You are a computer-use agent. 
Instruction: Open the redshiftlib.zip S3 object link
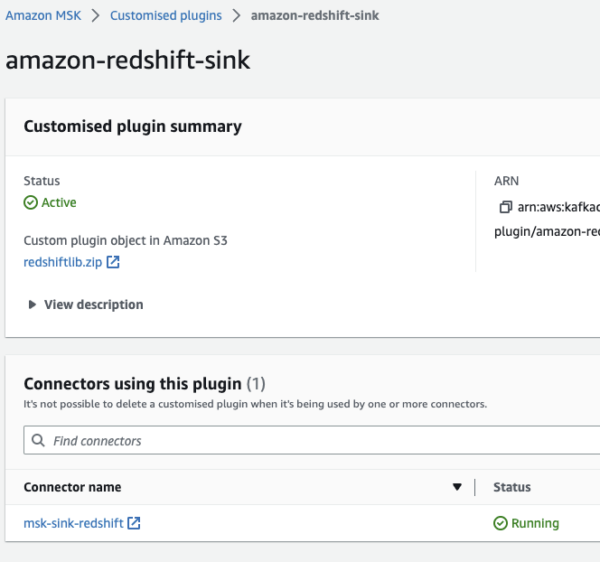(62, 262)
